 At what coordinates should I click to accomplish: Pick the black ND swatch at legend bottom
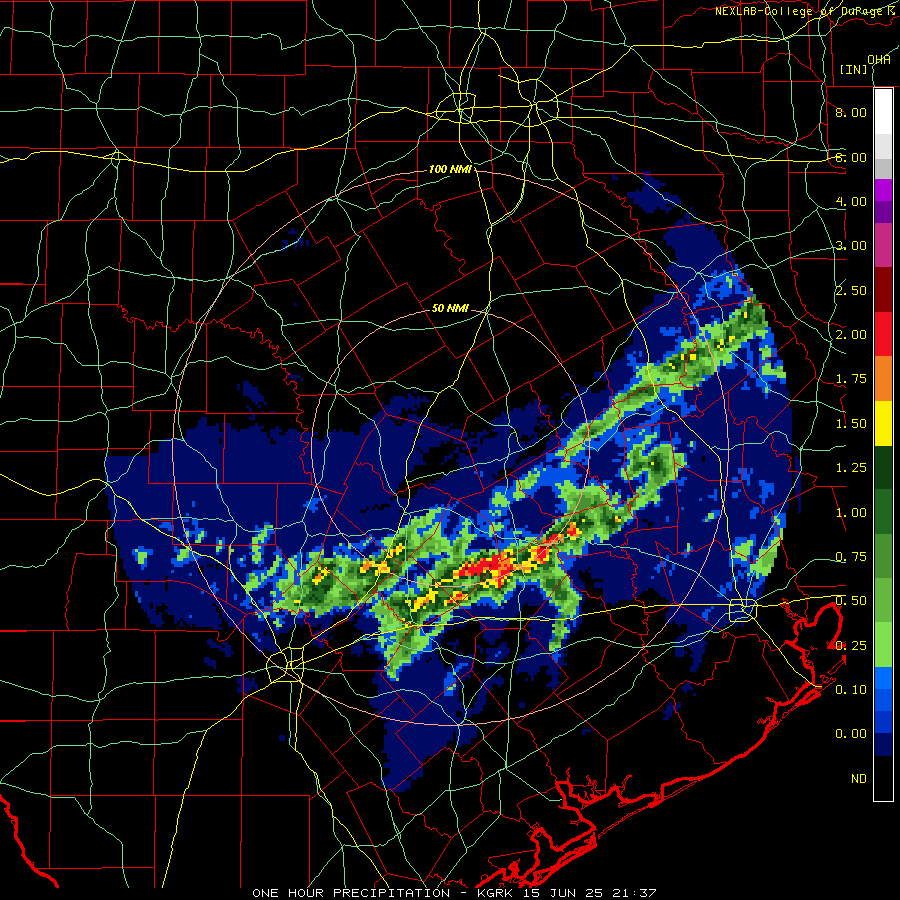pyautogui.click(x=883, y=778)
